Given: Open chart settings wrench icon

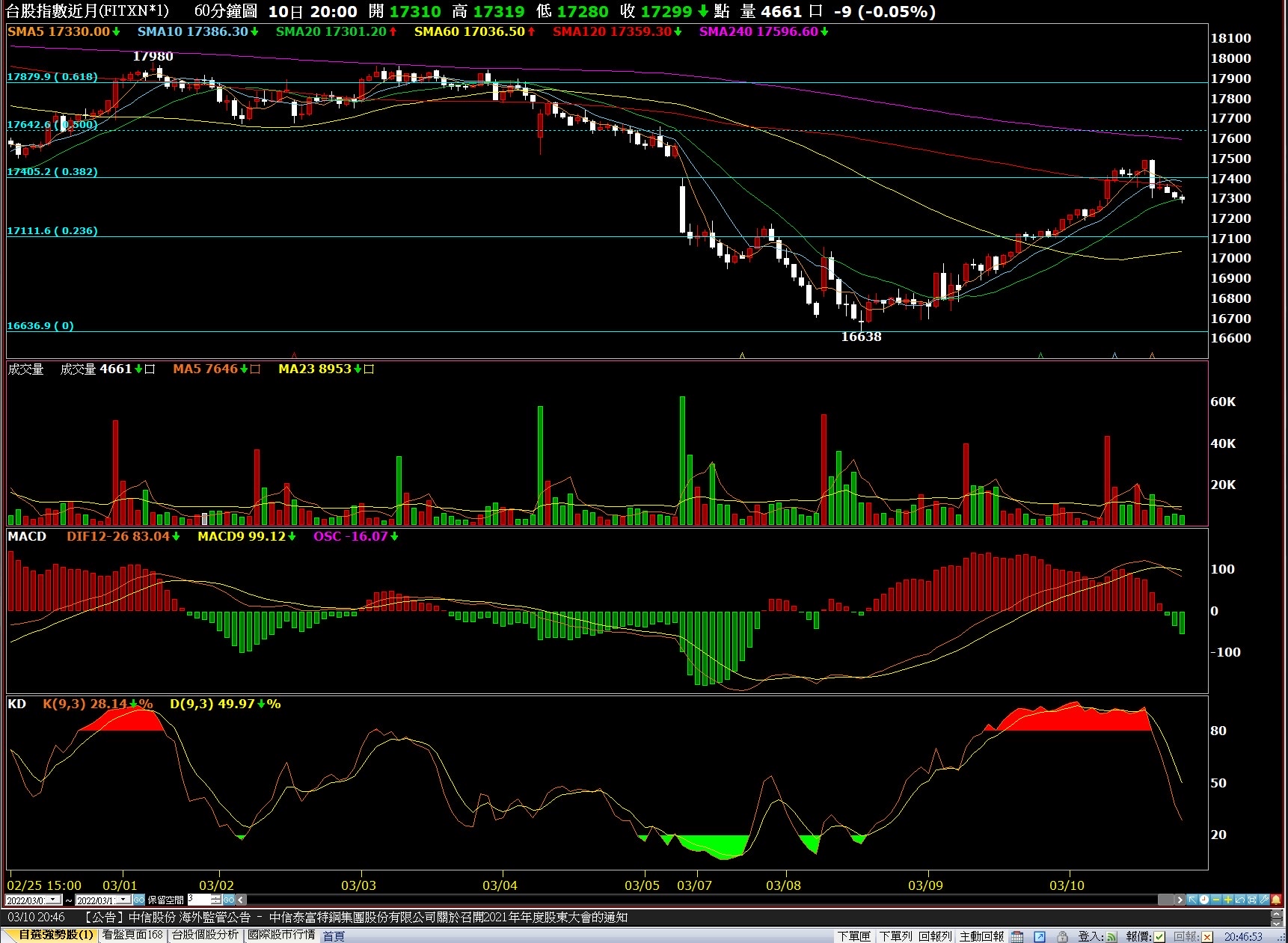Looking at the screenshot, I should click(1264, 900).
